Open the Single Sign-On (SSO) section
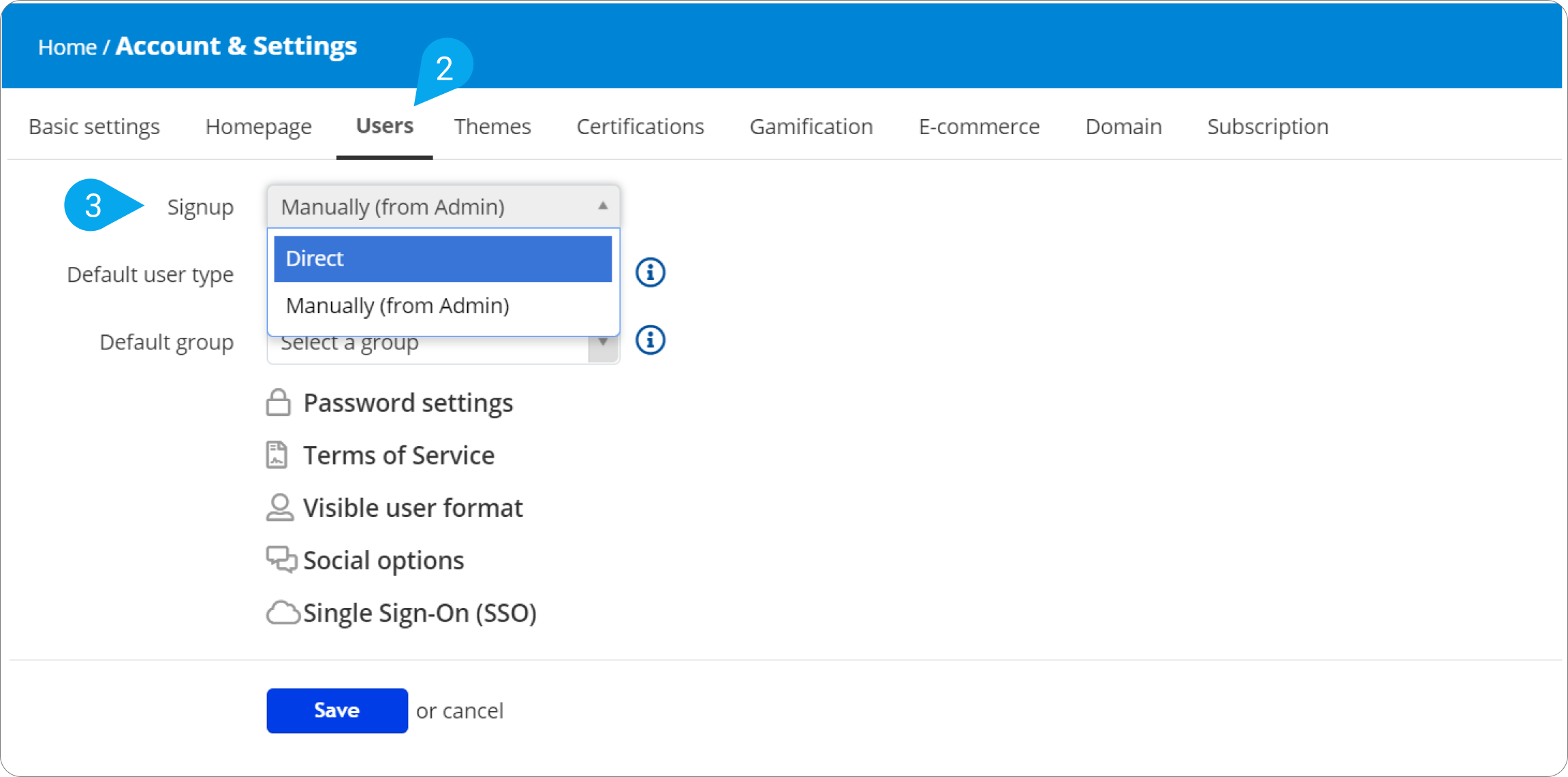The width and height of the screenshot is (1568, 777). tap(420, 613)
